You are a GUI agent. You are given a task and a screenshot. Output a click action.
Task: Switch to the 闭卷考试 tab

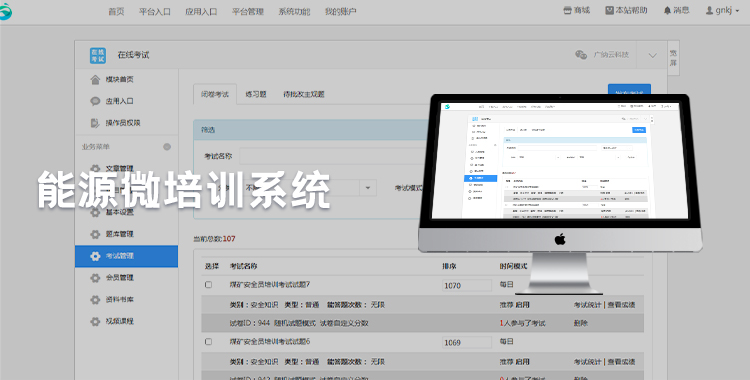point(215,94)
